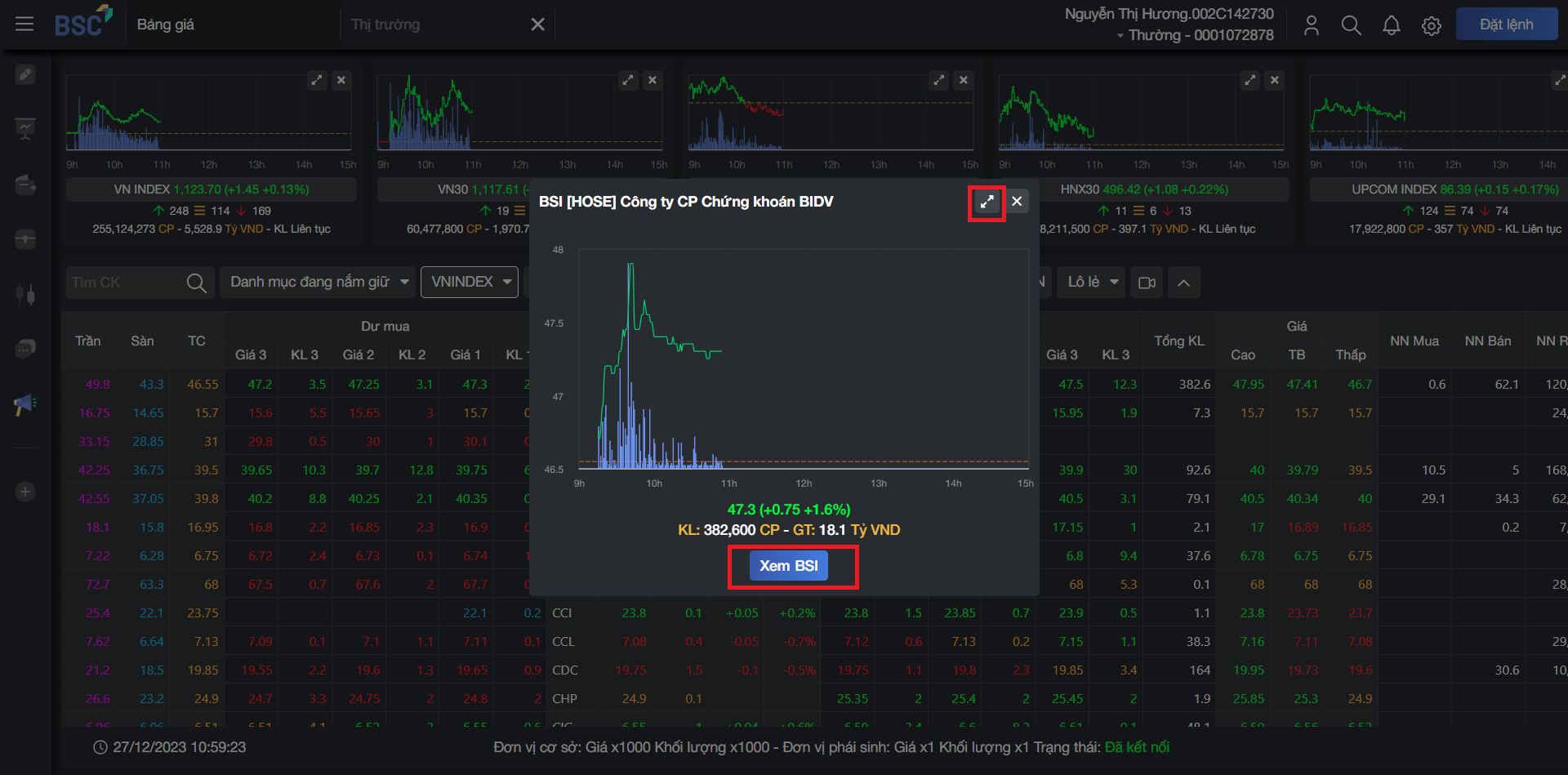
Task: Open the user account profile icon
Action: [1312, 25]
